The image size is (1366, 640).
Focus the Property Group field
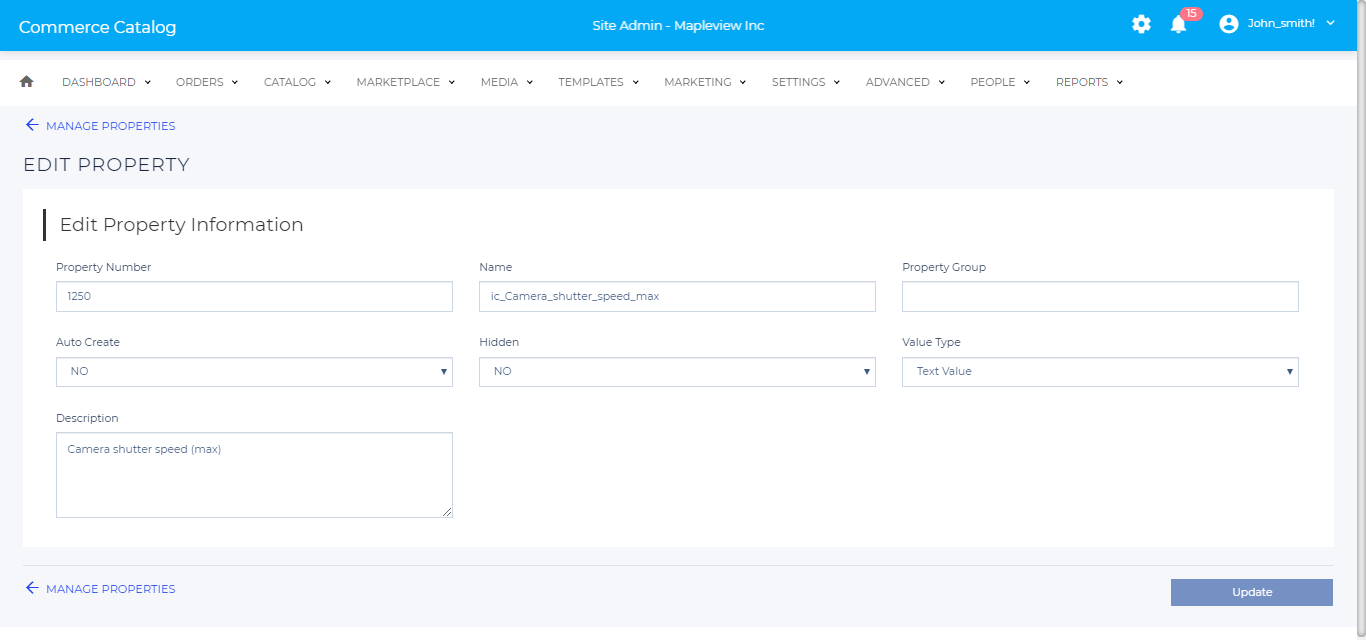click(x=1100, y=297)
